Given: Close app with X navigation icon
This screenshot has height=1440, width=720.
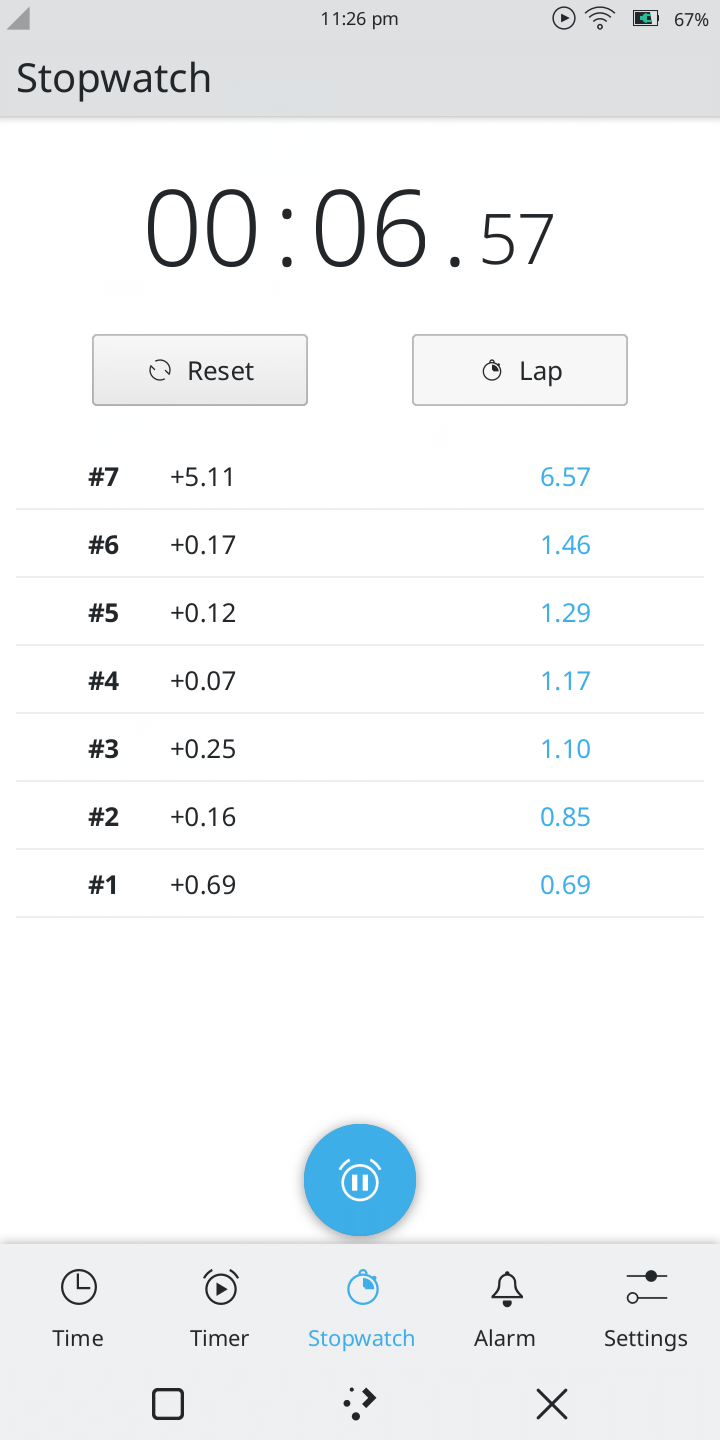Looking at the screenshot, I should click(x=552, y=1404).
